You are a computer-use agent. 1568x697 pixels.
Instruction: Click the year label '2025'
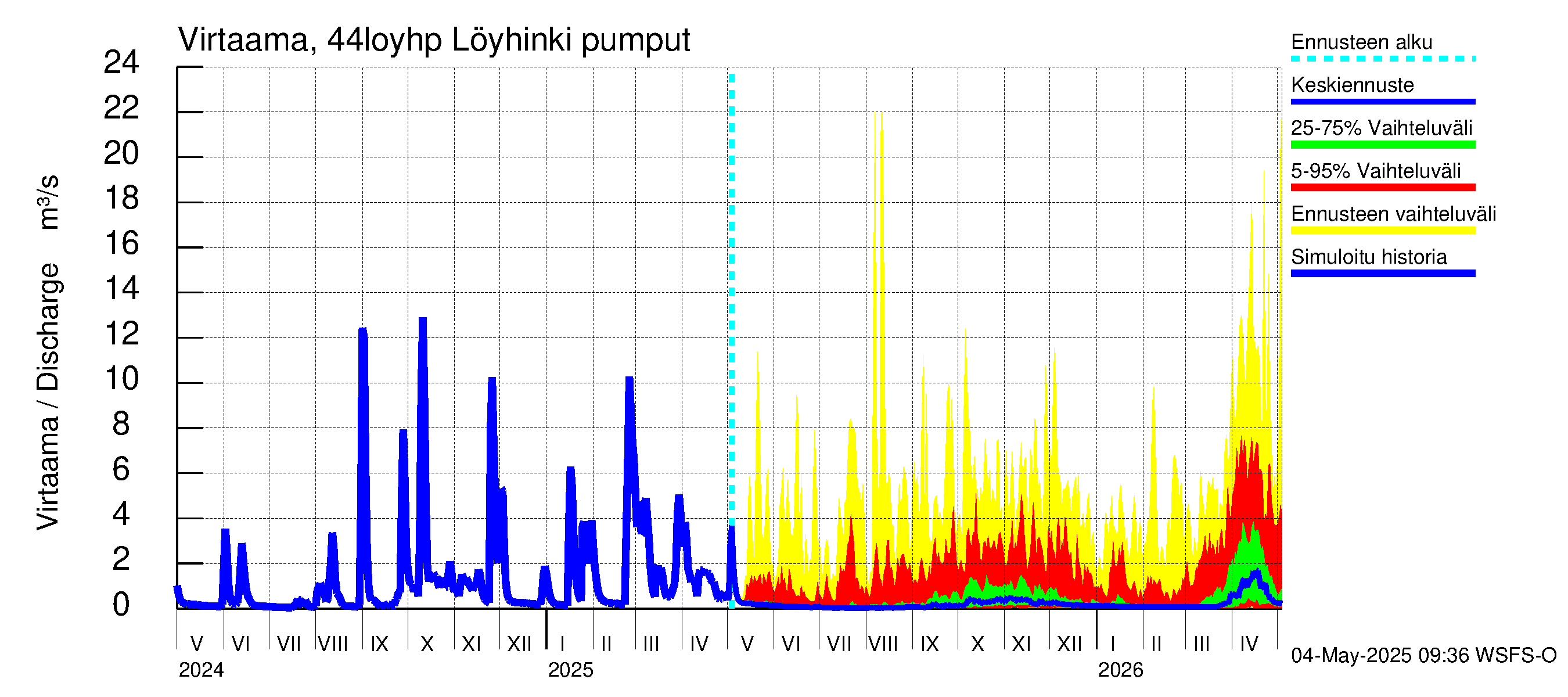pyautogui.click(x=570, y=670)
